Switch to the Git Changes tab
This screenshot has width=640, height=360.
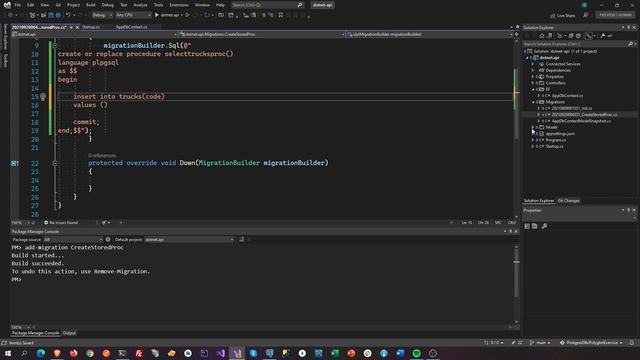569,201
